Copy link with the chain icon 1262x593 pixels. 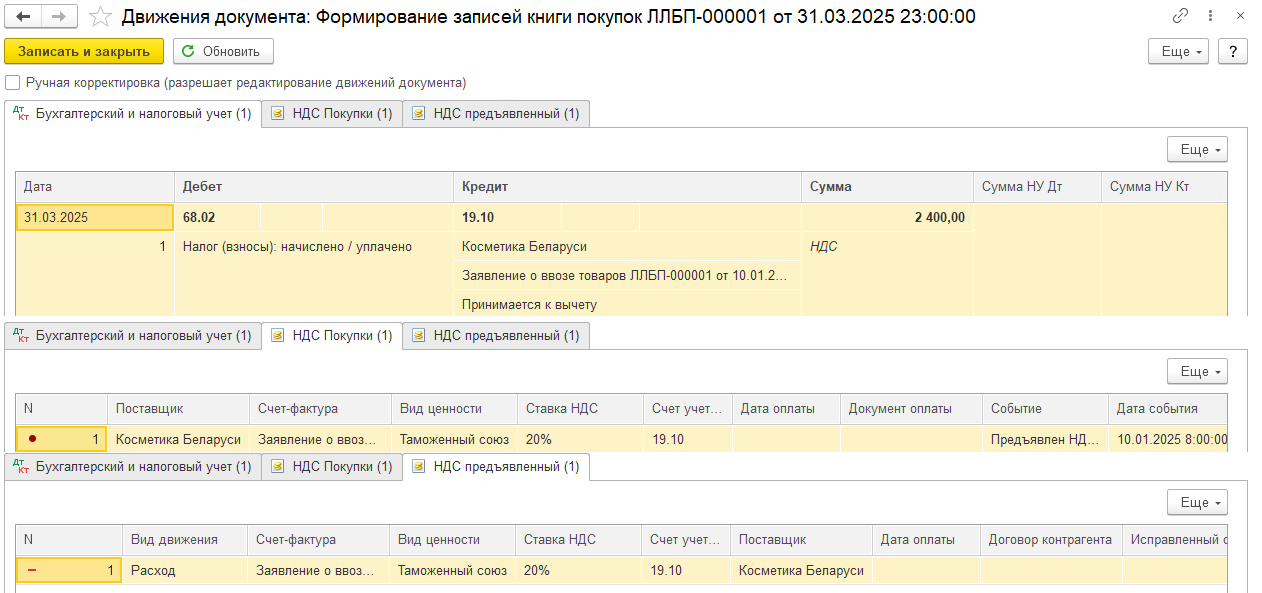[1181, 16]
